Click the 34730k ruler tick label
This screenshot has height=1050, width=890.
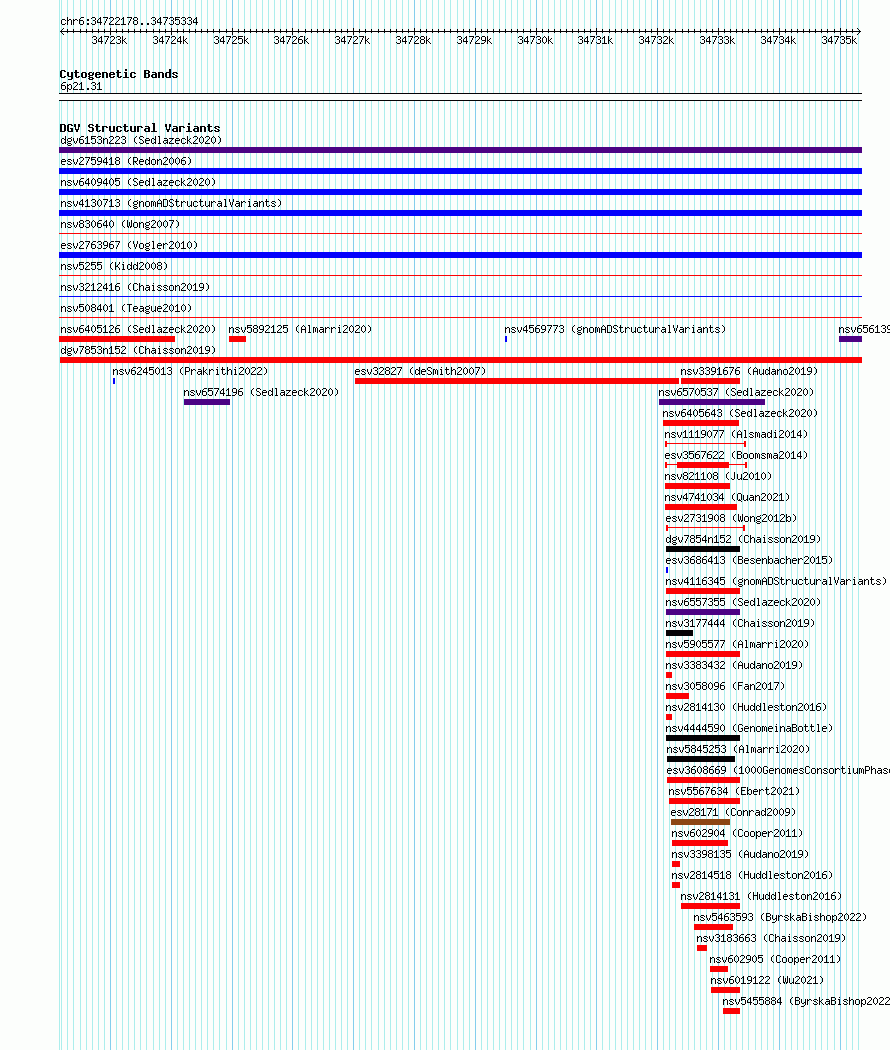point(535,40)
